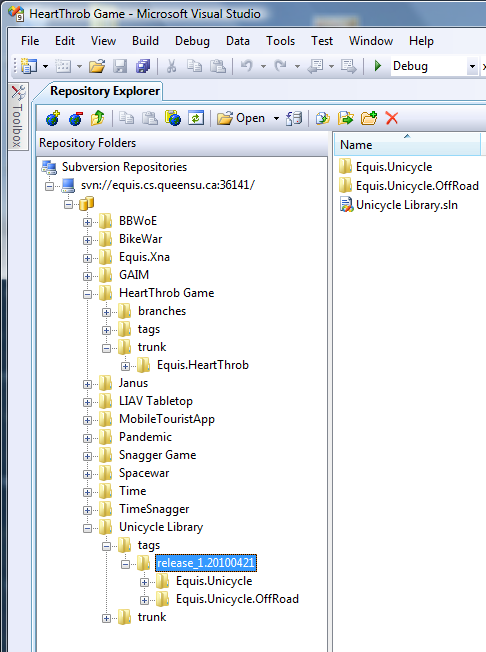Click the go up one folder icon
486x652 pixels.
pos(98,119)
